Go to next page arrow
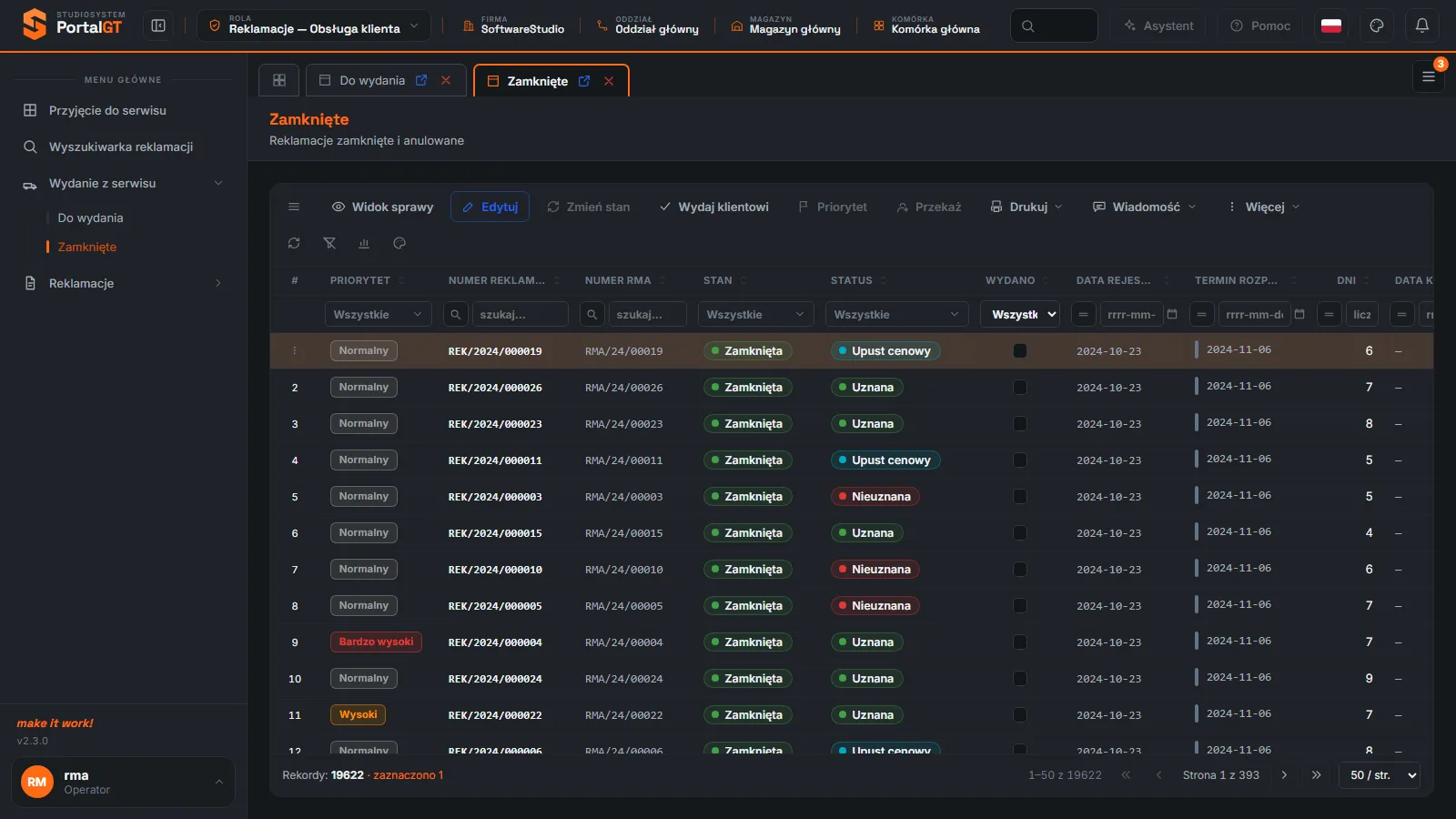The width and height of the screenshot is (1456, 819). [x=1284, y=775]
